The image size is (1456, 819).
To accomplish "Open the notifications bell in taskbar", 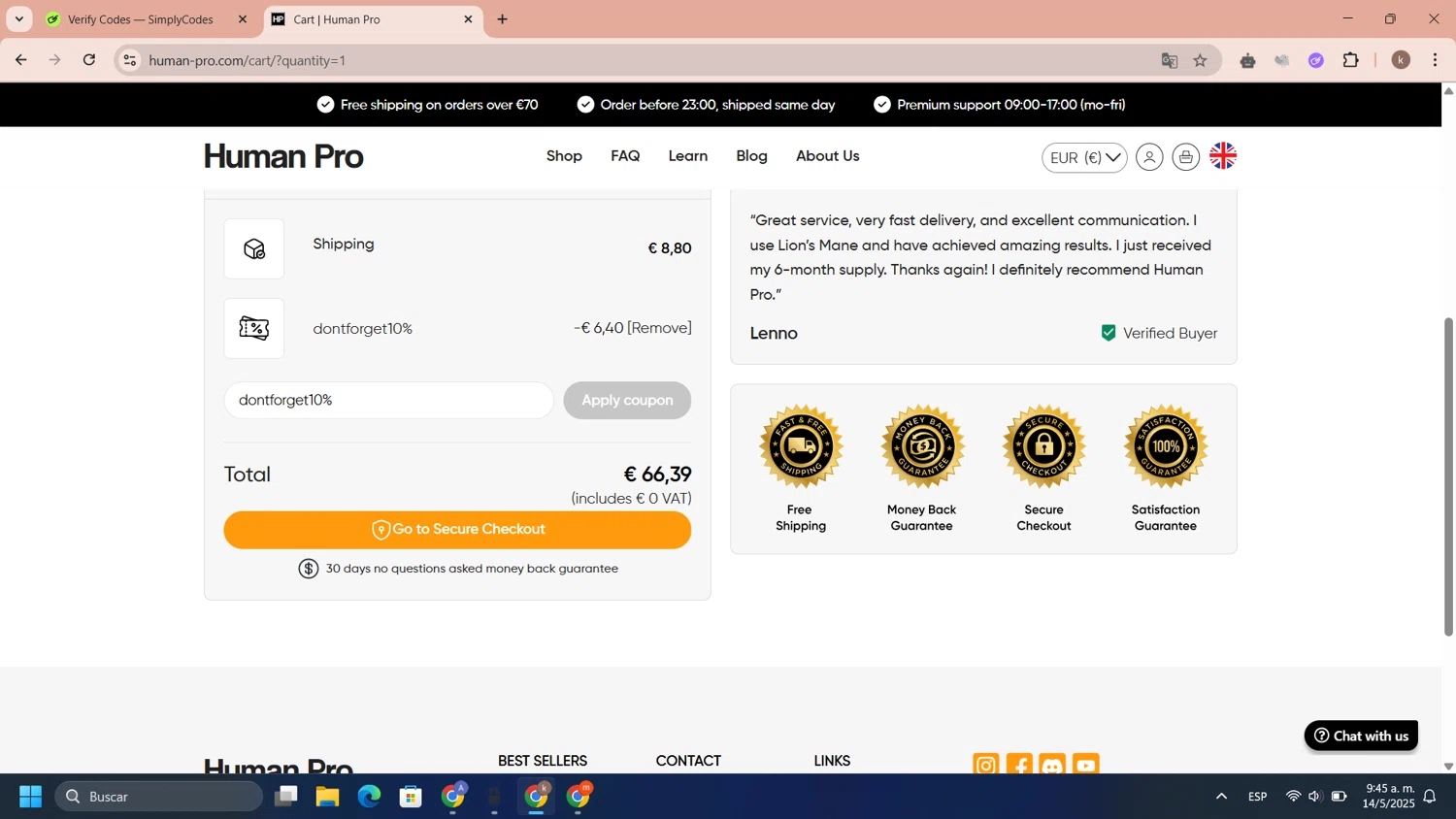I will (1430, 797).
